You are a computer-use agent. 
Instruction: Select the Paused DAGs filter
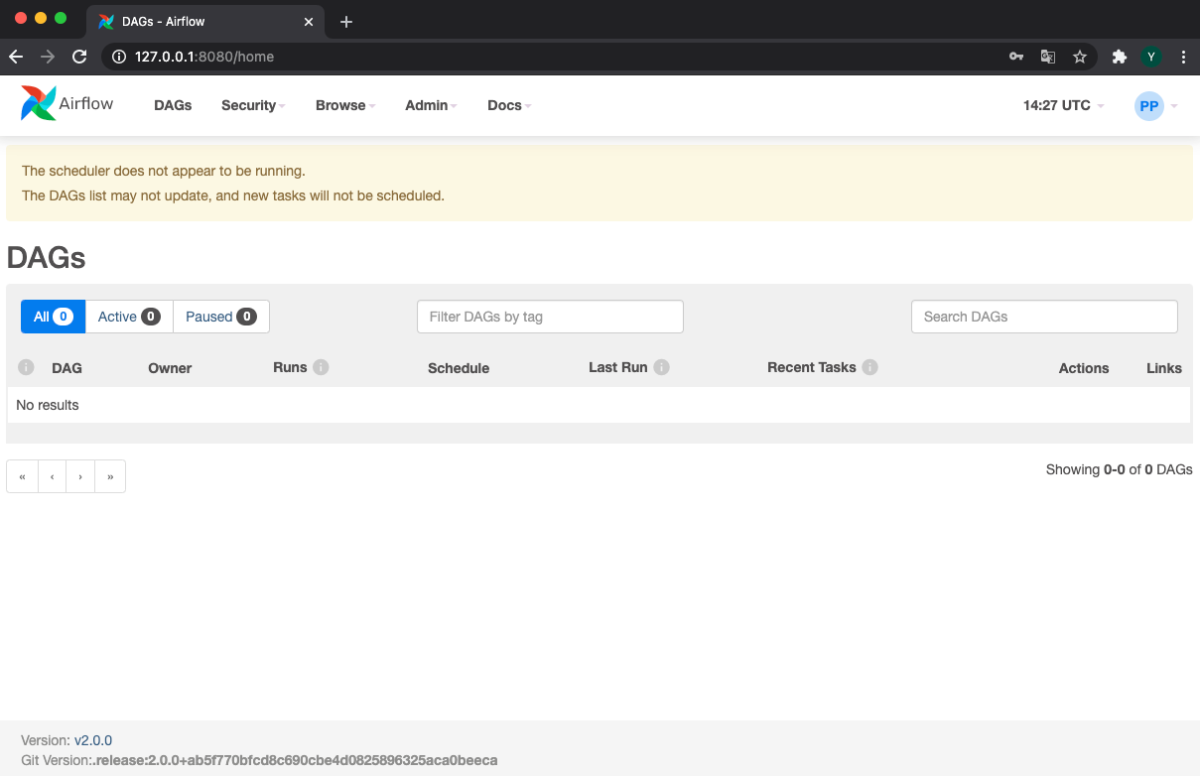point(221,316)
